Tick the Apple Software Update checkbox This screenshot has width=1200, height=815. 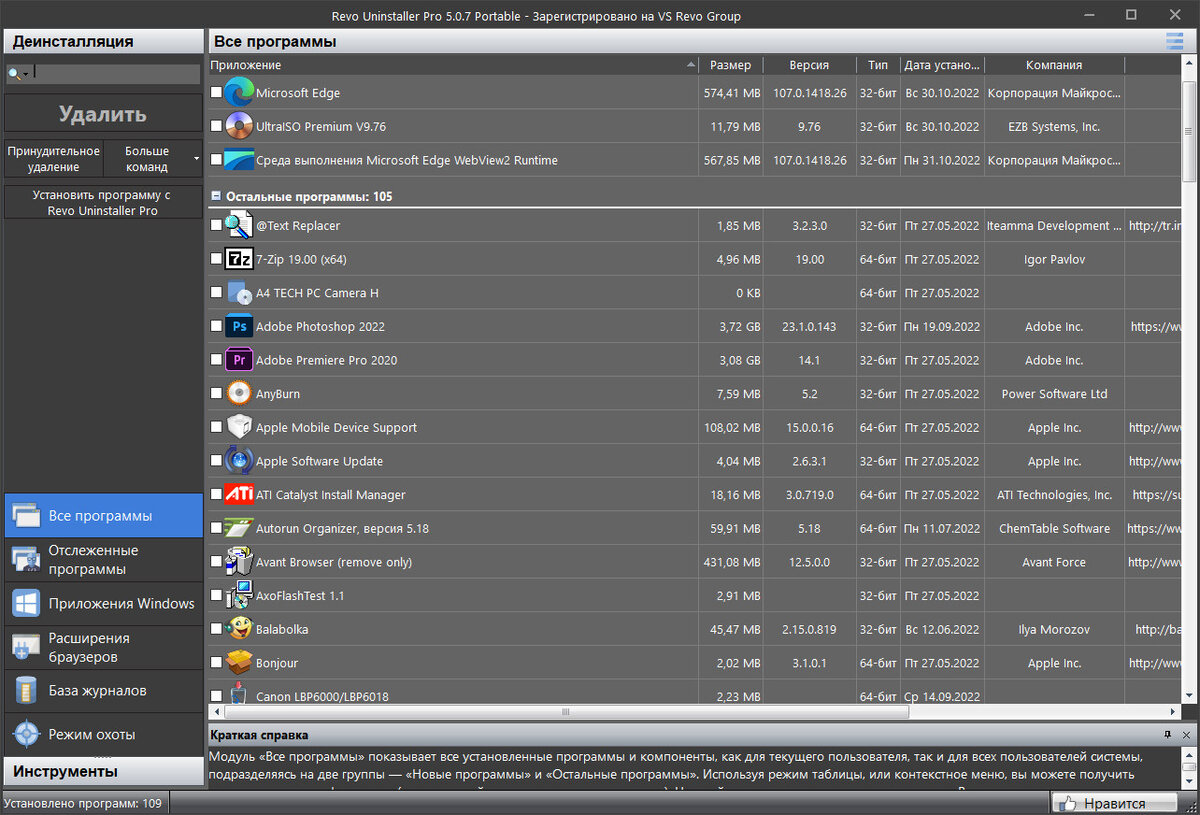(216, 461)
